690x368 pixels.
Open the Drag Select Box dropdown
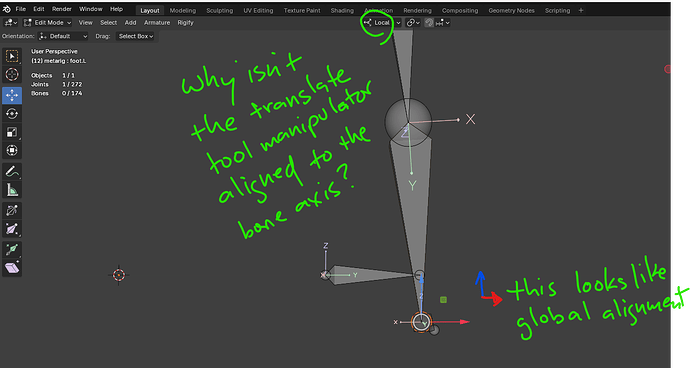coord(136,37)
